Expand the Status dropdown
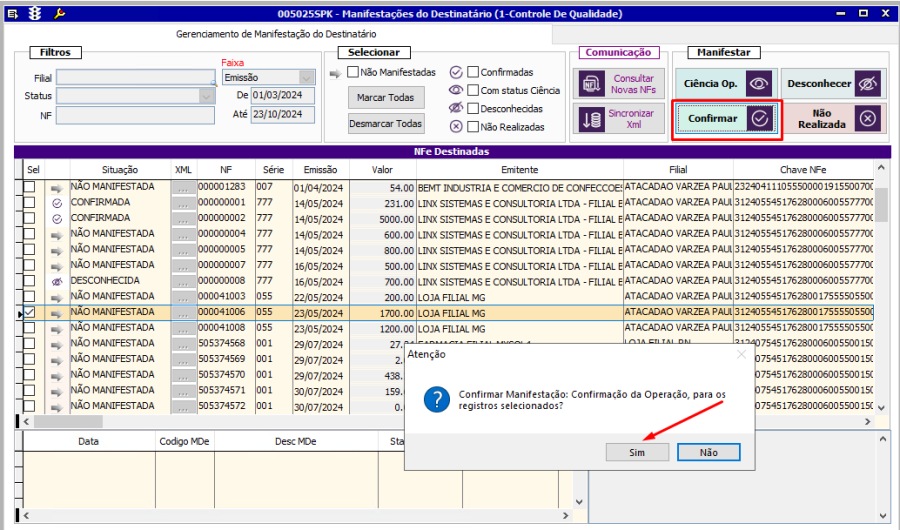Image resolution: width=900 pixels, height=530 pixels. pos(206,96)
